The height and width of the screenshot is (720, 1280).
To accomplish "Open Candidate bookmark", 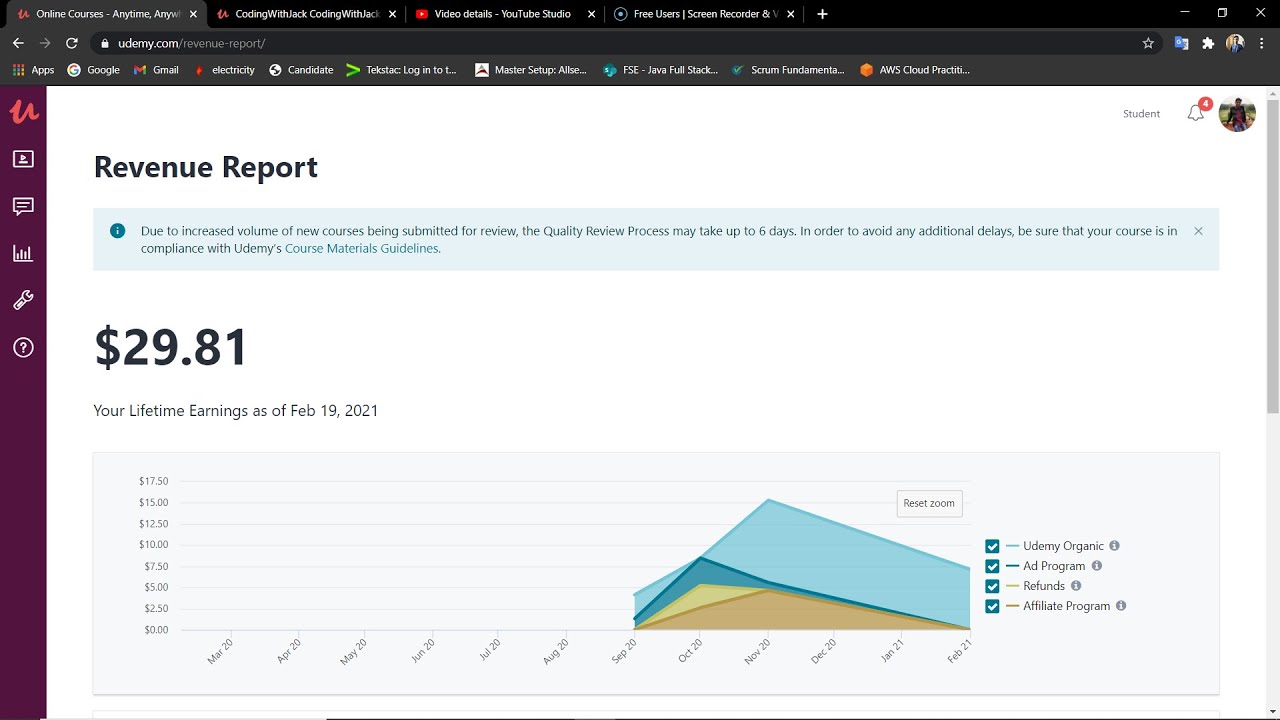I will (301, 70).
